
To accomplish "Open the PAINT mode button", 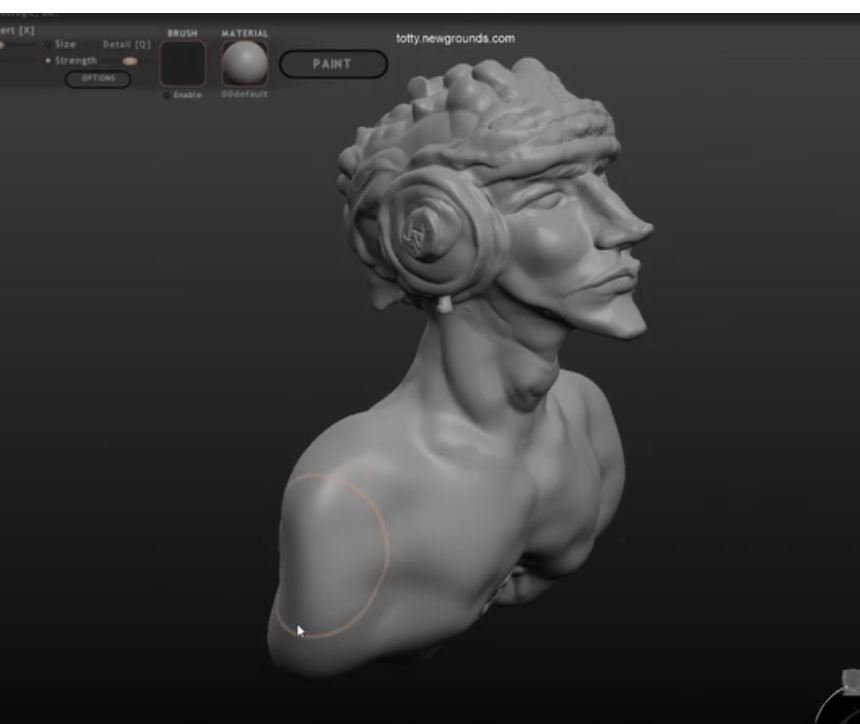I will [x=333, y=64].
